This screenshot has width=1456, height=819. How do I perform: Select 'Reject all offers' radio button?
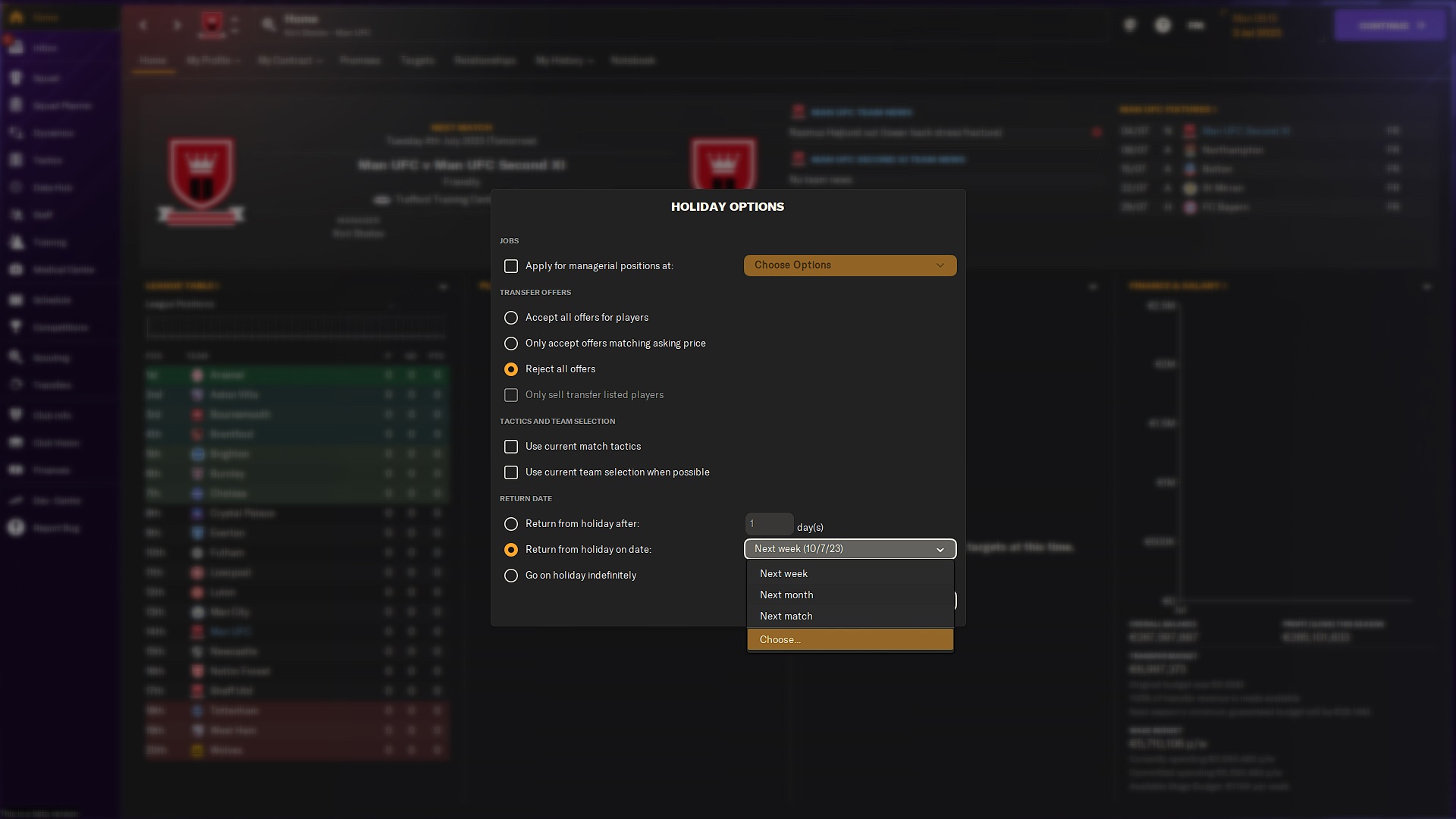pyautogui.click(x=511, y=369)
